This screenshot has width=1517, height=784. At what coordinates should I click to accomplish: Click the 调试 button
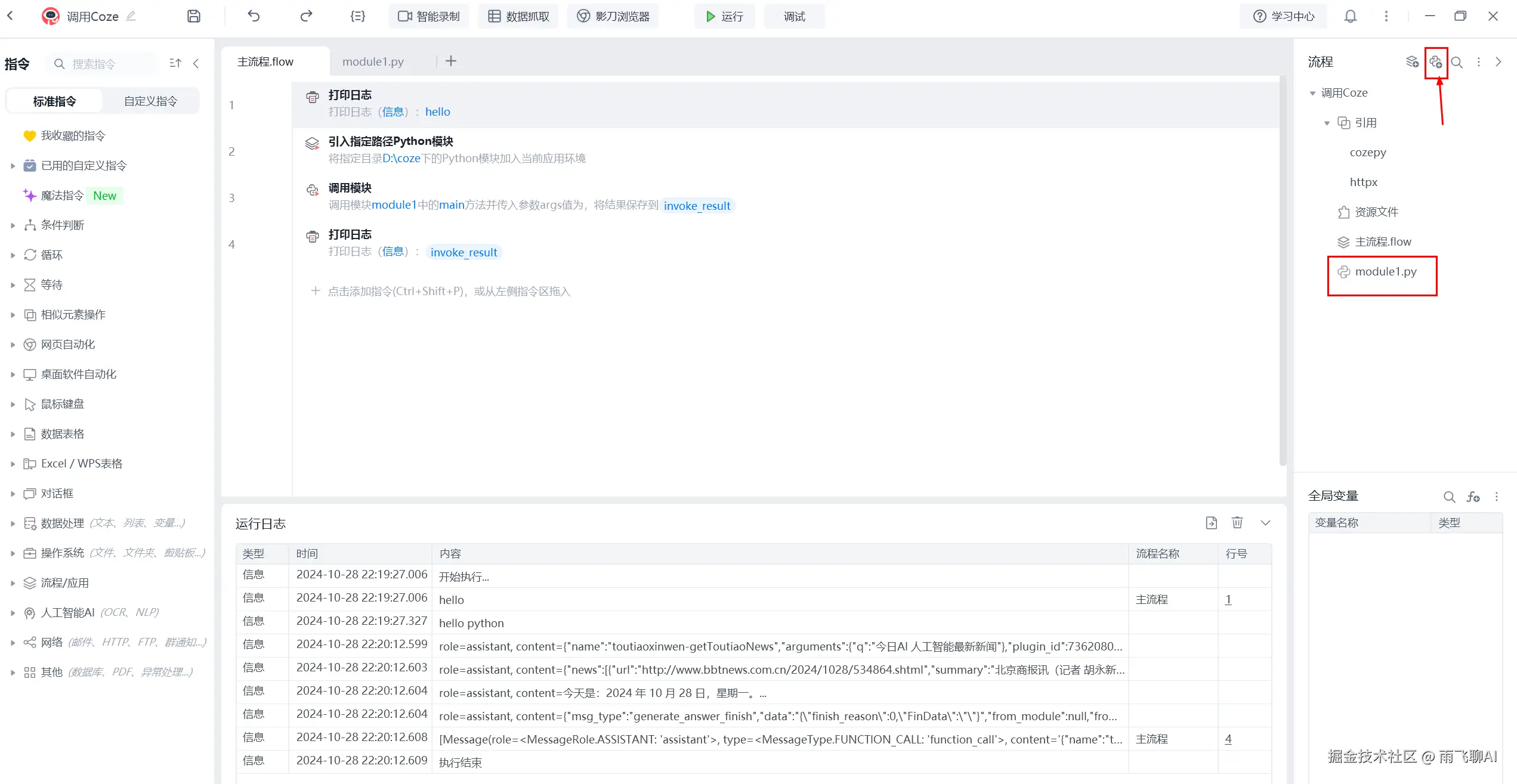pos(794,16)
